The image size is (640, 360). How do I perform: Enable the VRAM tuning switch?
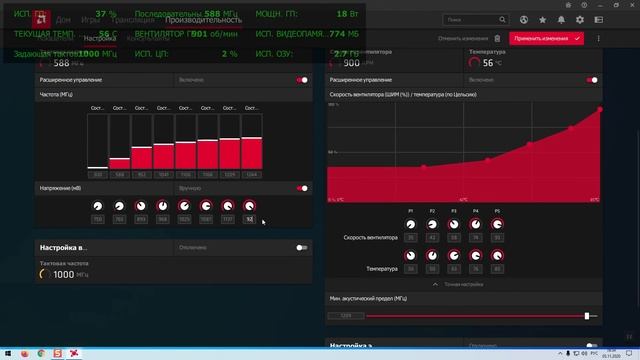302,247
